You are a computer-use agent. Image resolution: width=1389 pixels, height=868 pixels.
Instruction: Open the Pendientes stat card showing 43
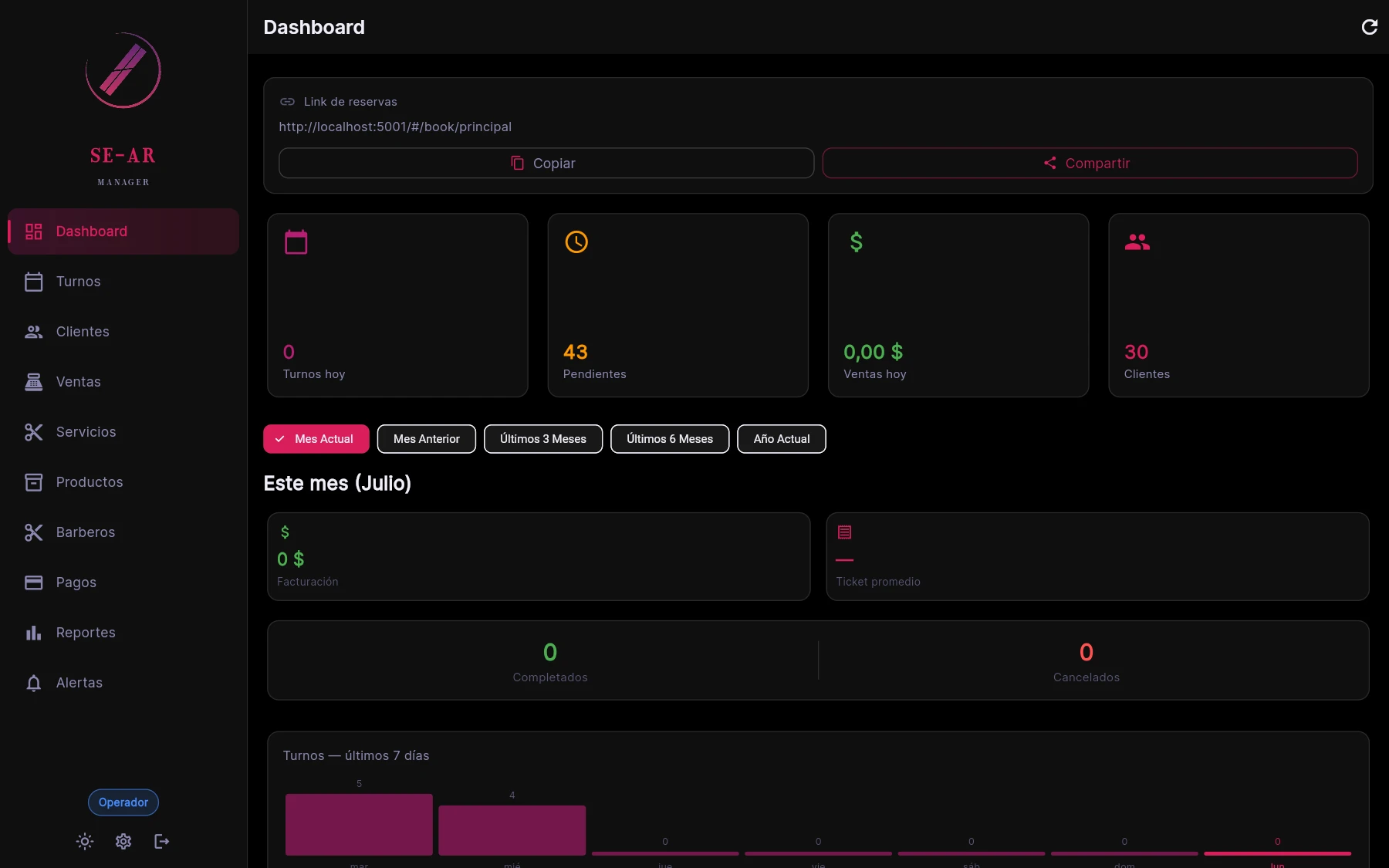pyautogui.click(x=678, y=306)
